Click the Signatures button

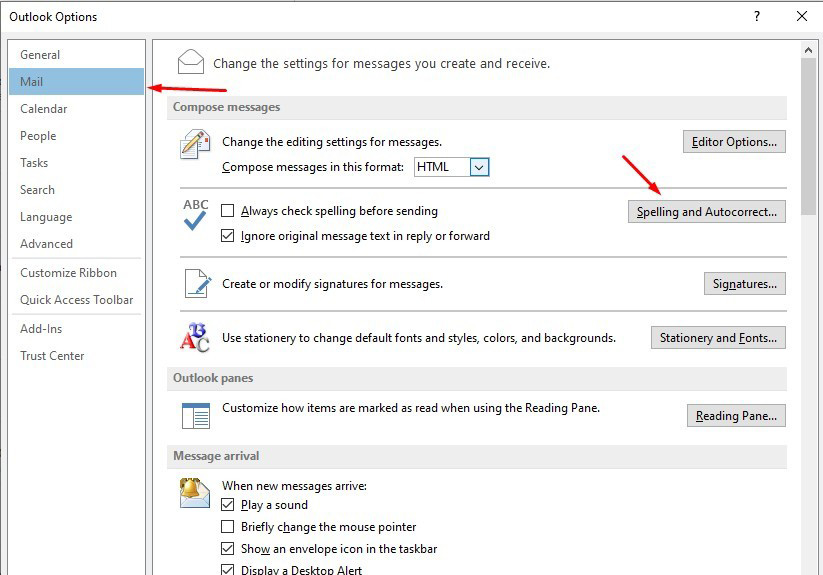pyautogui.click(x=744, y=284)
